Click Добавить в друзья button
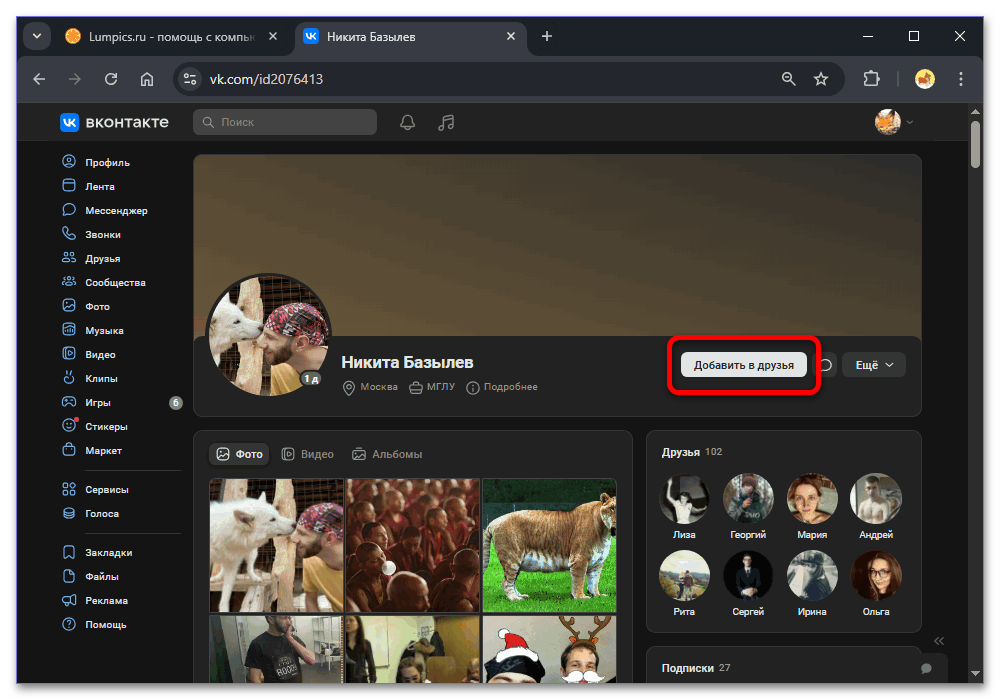The image size is (1000, 700). [x=744, y=365]
